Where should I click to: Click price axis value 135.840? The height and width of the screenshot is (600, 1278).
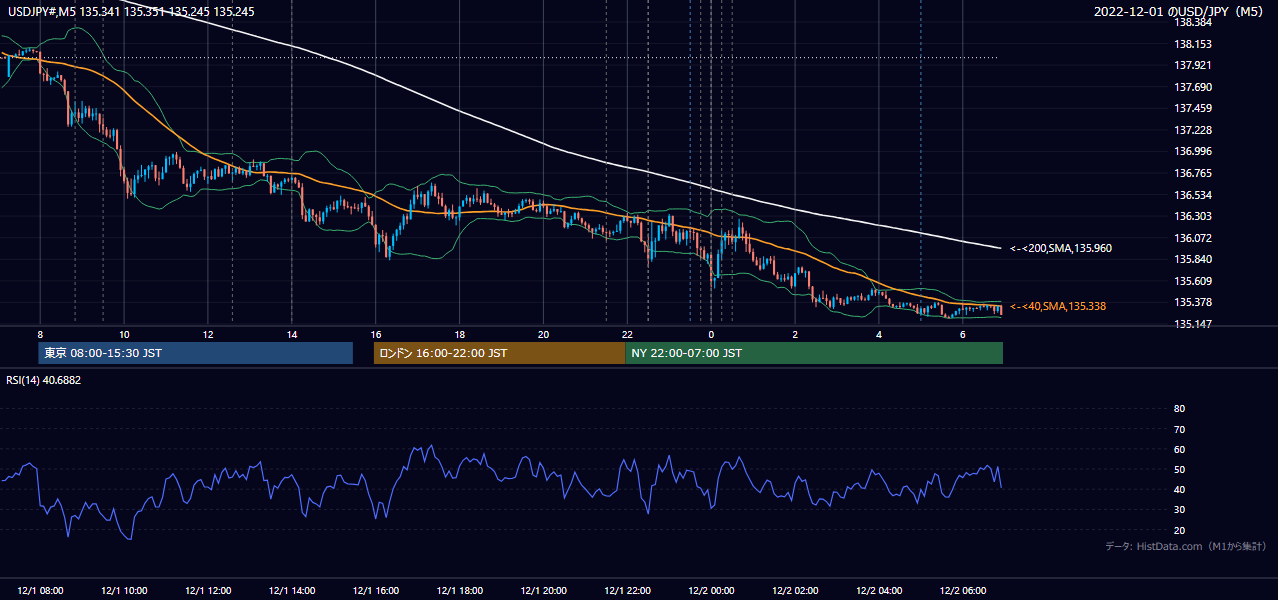(x=1193, y=259)
